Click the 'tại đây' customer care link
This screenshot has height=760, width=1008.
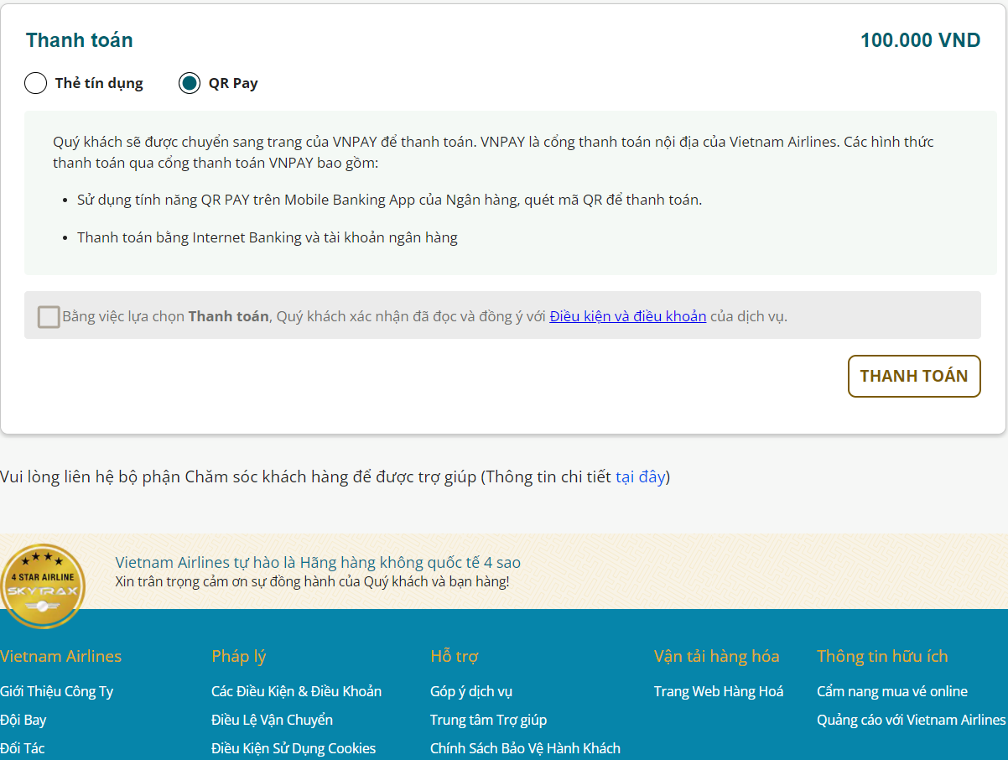[640, 476]
